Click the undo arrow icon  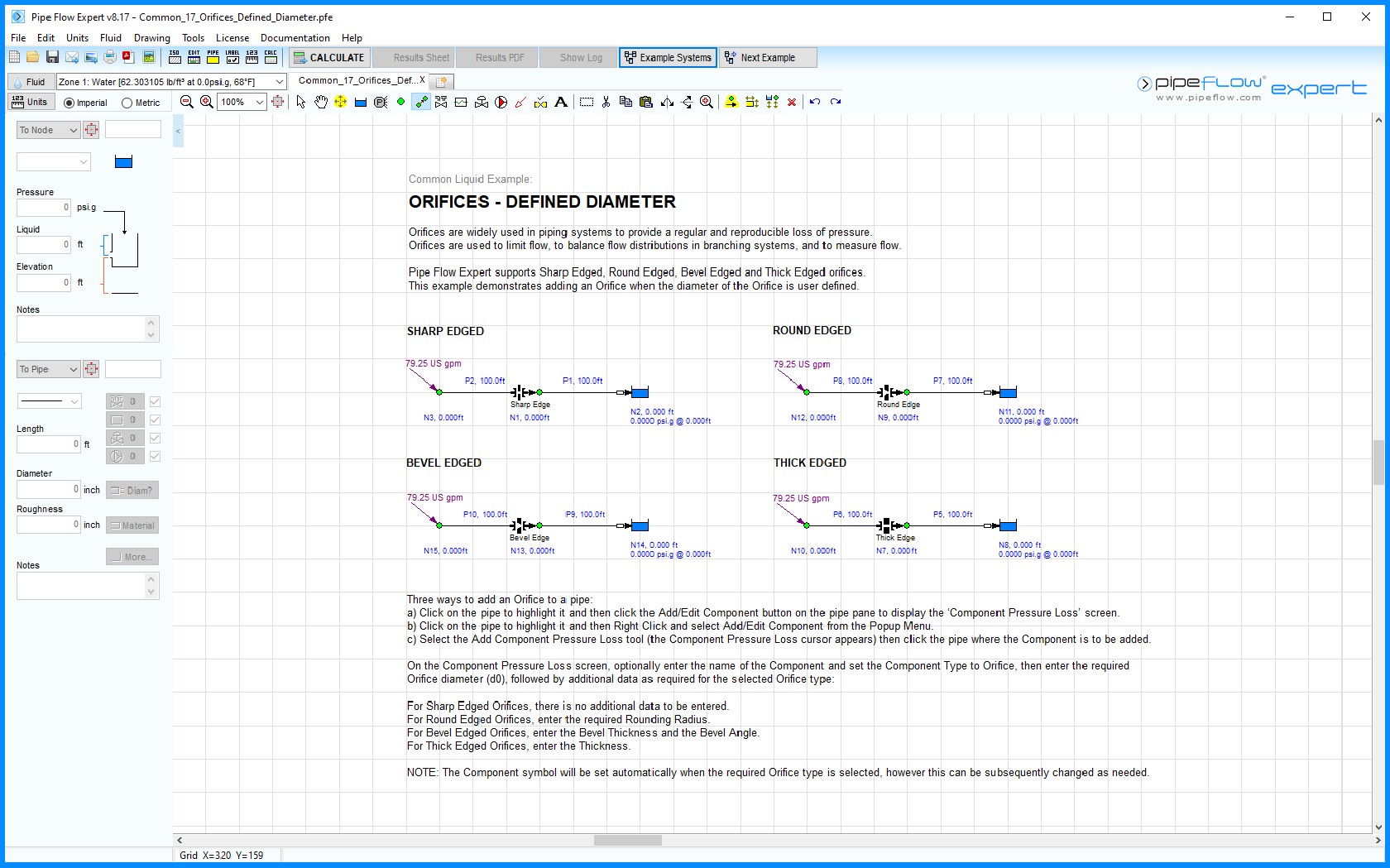point(815,102)
